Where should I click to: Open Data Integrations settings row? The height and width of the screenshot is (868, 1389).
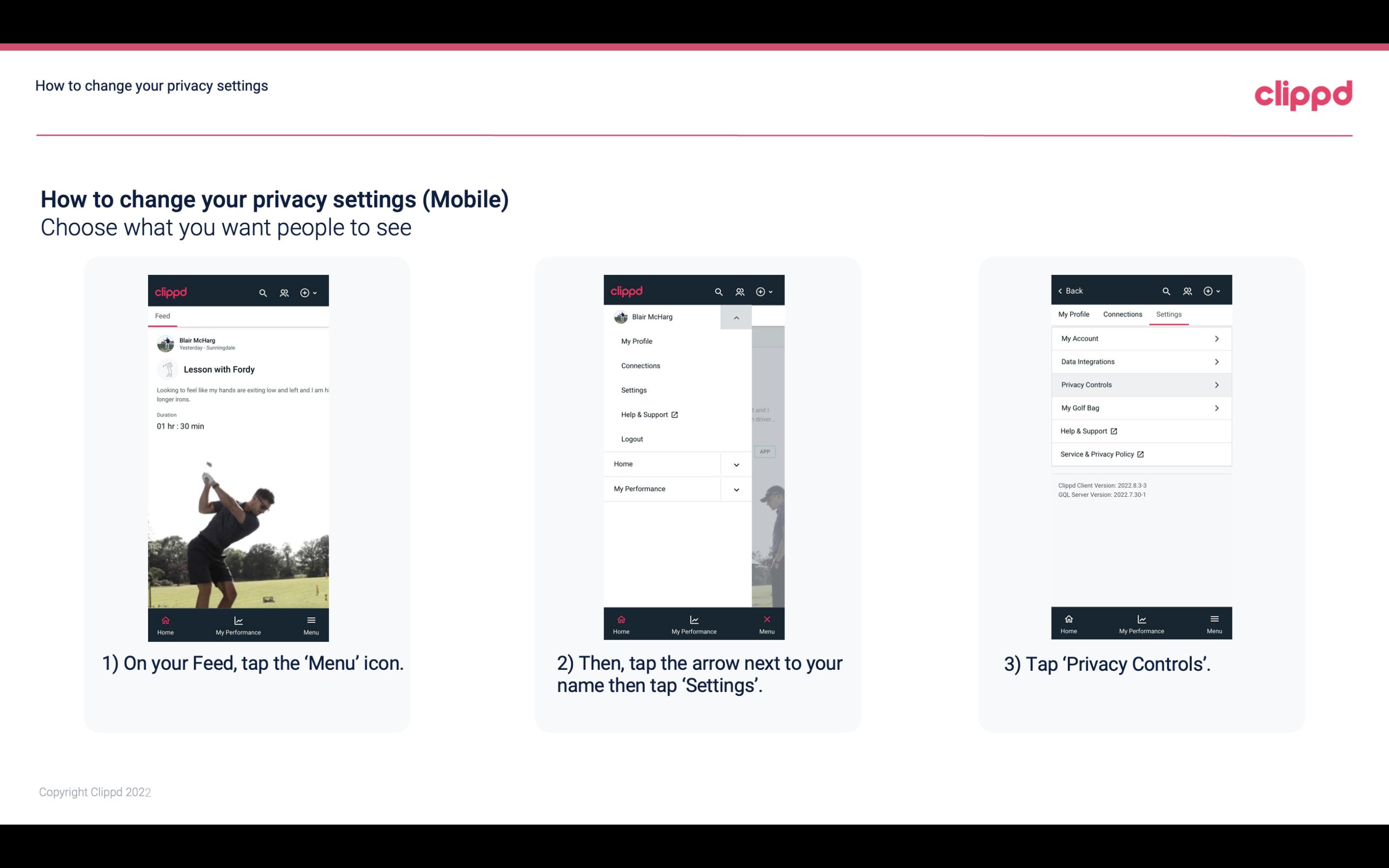pos(1140,361)
